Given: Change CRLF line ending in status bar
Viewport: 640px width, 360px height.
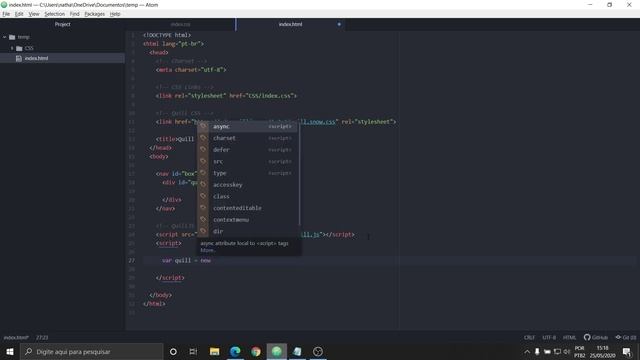Looking at the screenshot, I should pyautogui.click(x=529, y=338).
